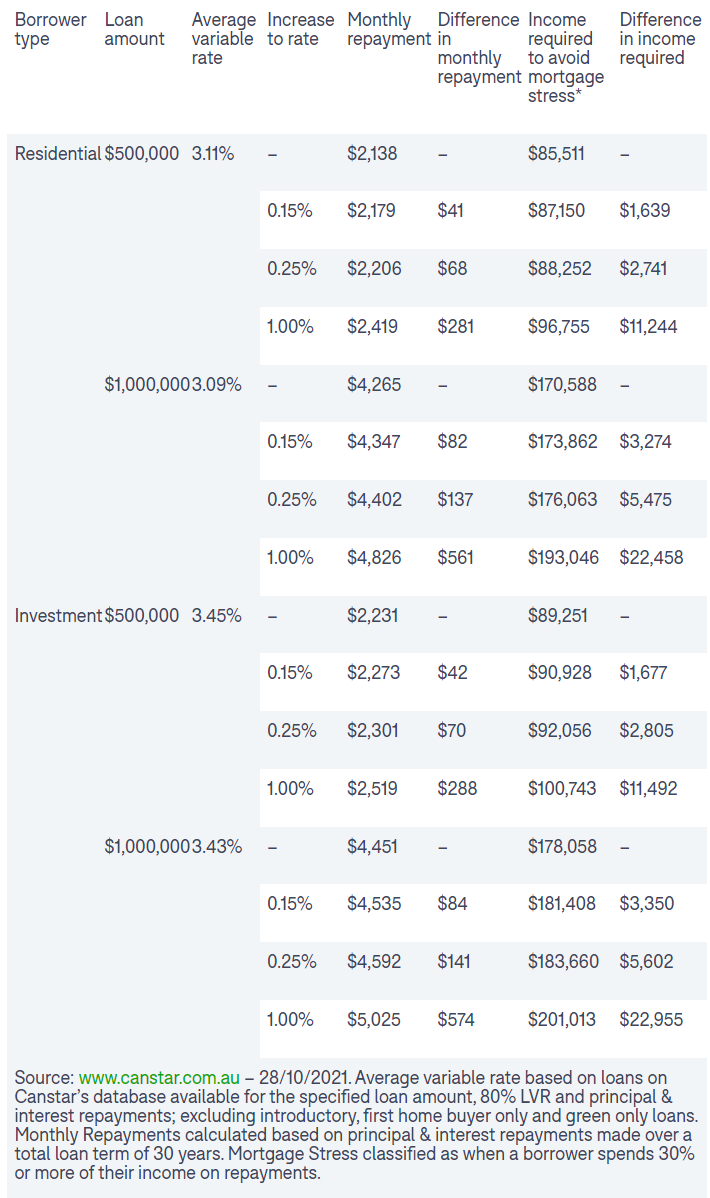Select the $85,511 income required cell
Viewport: 710px width, 1198px height.
click(x=556, y=154)
